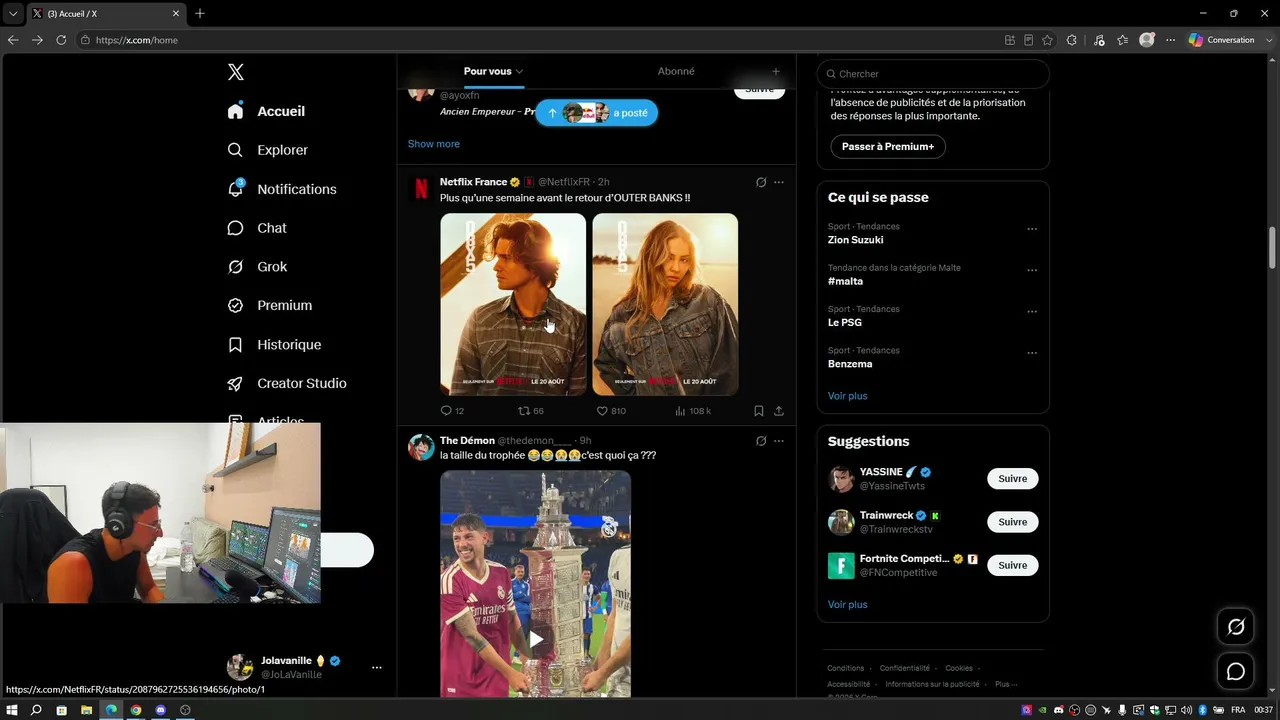1280x720 pixels.
Task: Open Grok in the sidebar
Action: [257, 267]
